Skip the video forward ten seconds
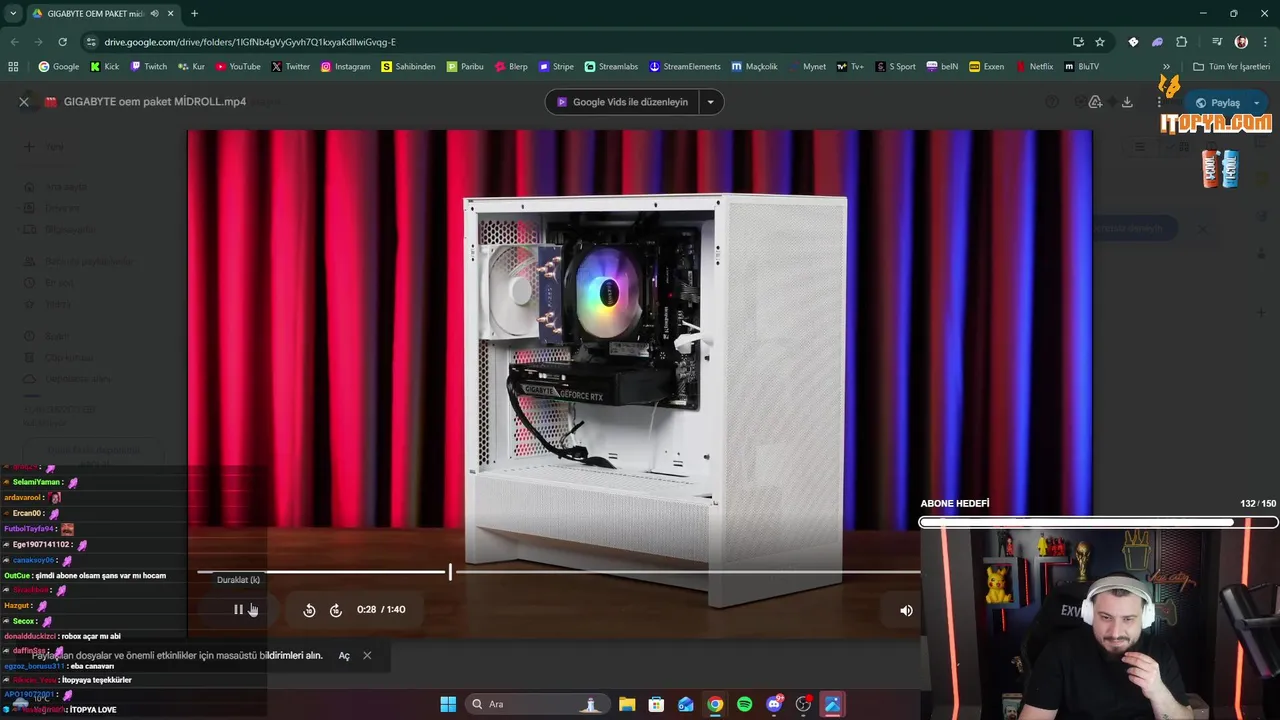The image size is (1280, 720). 336,610
